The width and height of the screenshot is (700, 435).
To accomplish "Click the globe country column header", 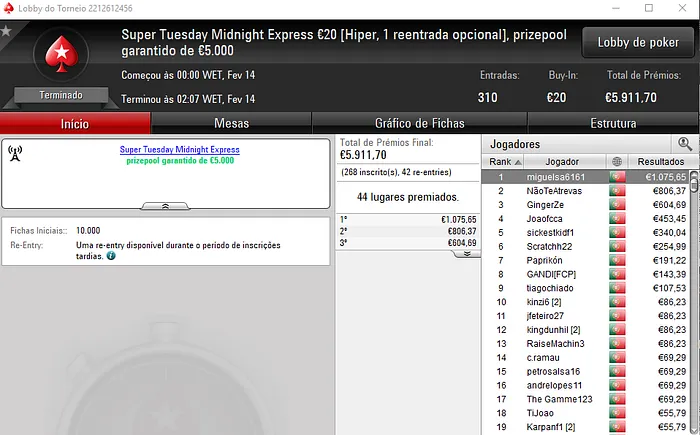I will click(617, 161).
